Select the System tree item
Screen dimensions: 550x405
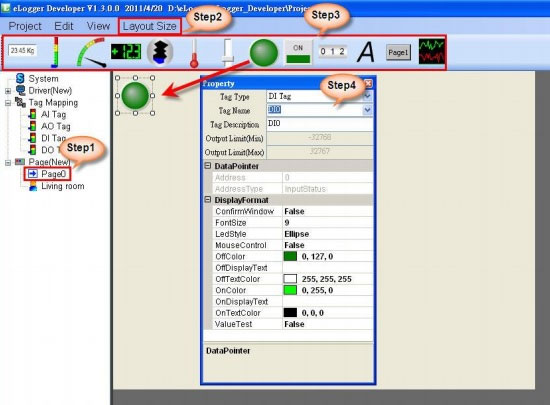pyautogui.click(x=43, y=79)
